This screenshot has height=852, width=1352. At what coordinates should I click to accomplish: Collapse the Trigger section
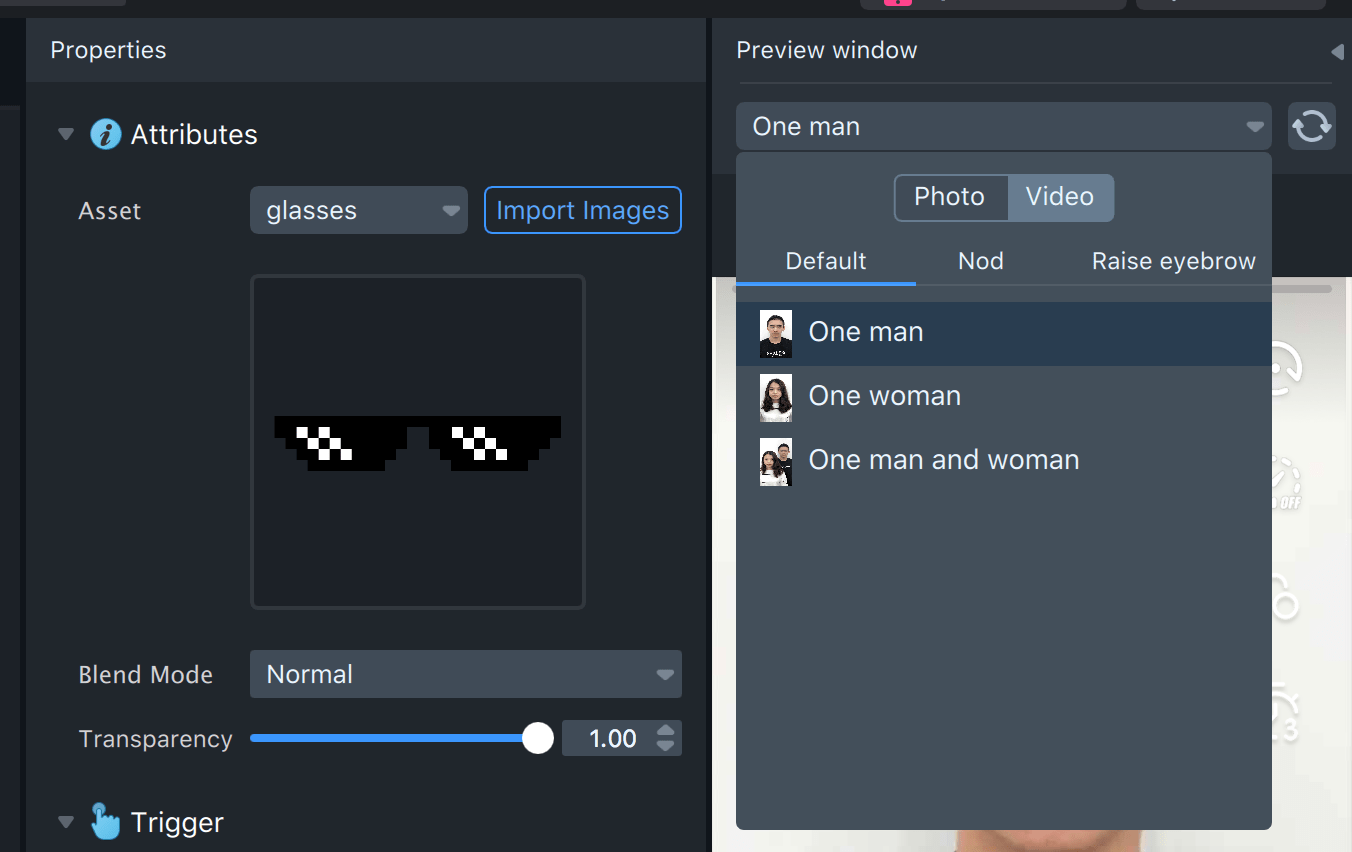(x=66, y=822)
